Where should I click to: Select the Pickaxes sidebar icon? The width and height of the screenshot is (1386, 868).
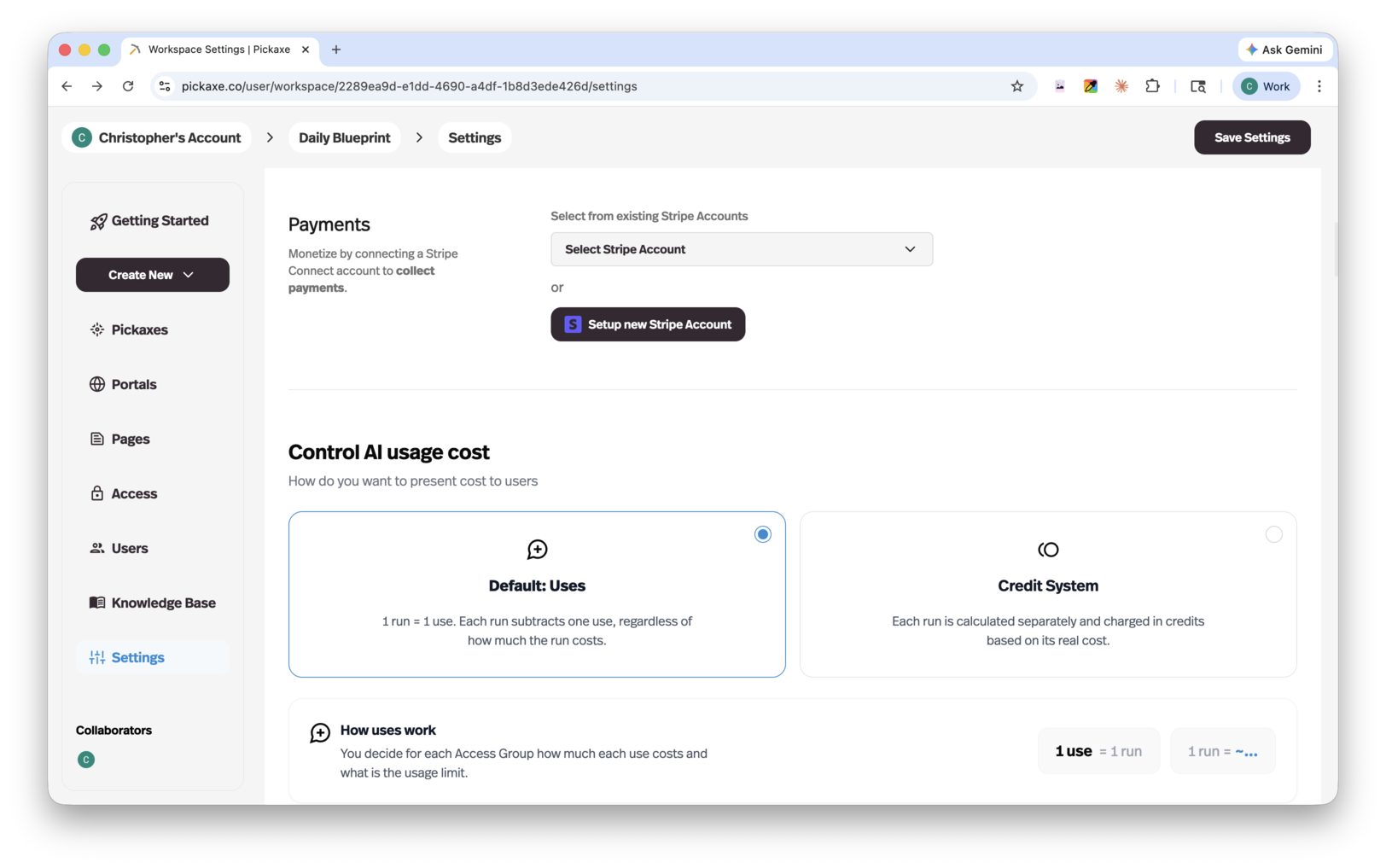[x=97, y=329]
